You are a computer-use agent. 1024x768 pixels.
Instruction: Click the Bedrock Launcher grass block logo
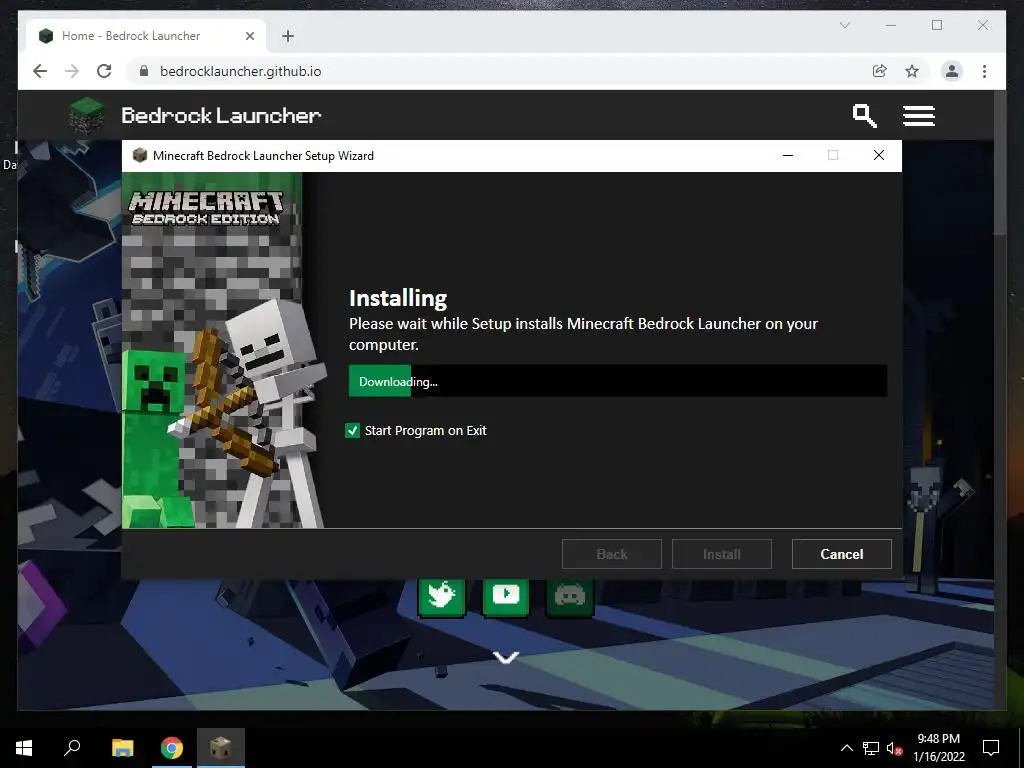pos(86,116)
